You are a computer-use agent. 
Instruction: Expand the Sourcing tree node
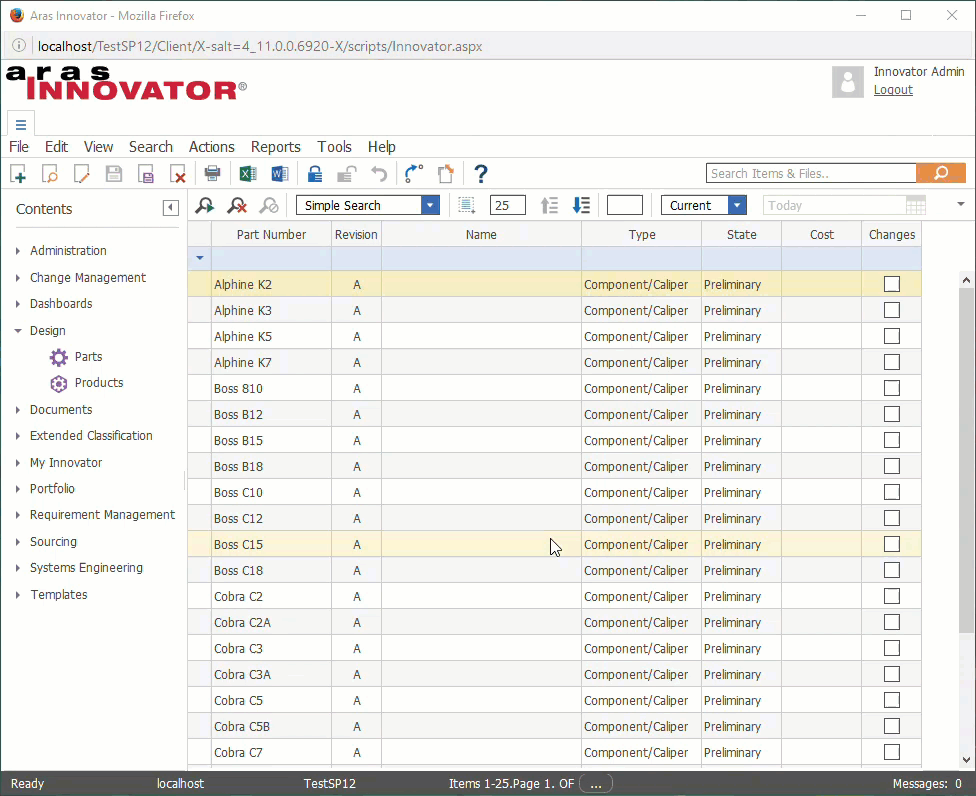(17, 541)
